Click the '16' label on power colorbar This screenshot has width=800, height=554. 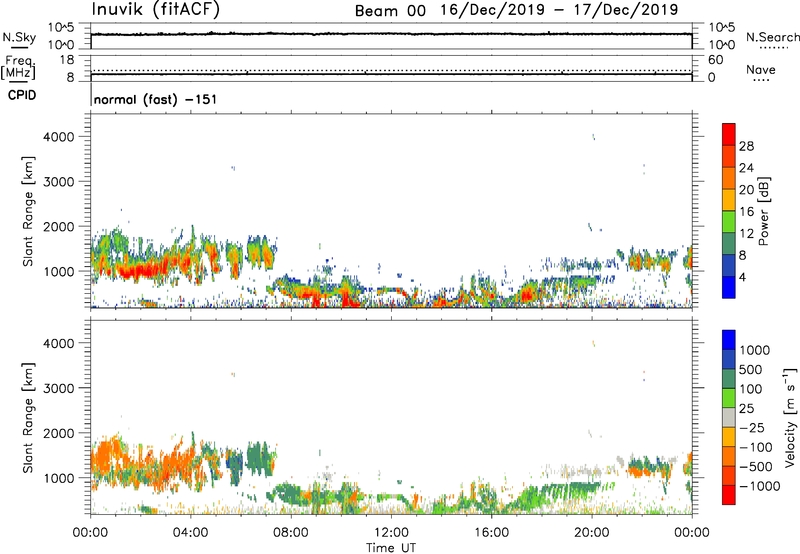(746, 212)
